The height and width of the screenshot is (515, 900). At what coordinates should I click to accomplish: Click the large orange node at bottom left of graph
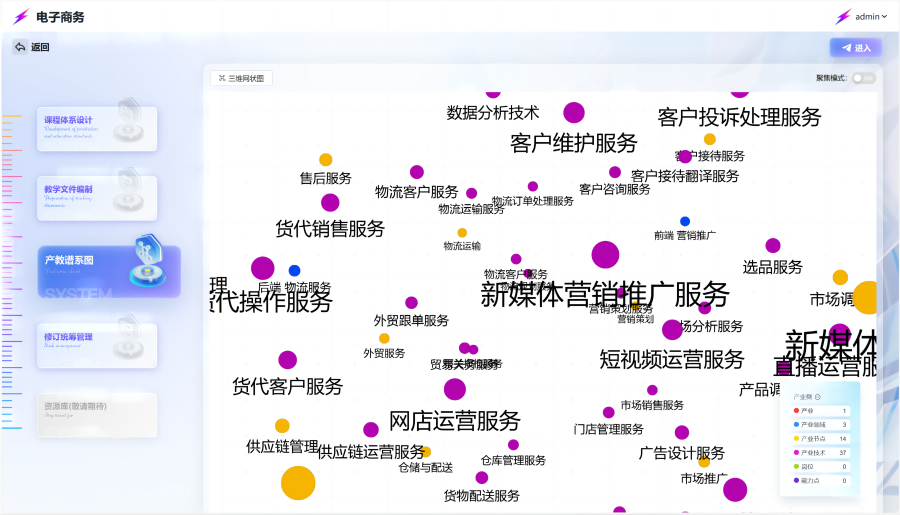point(298,482)
